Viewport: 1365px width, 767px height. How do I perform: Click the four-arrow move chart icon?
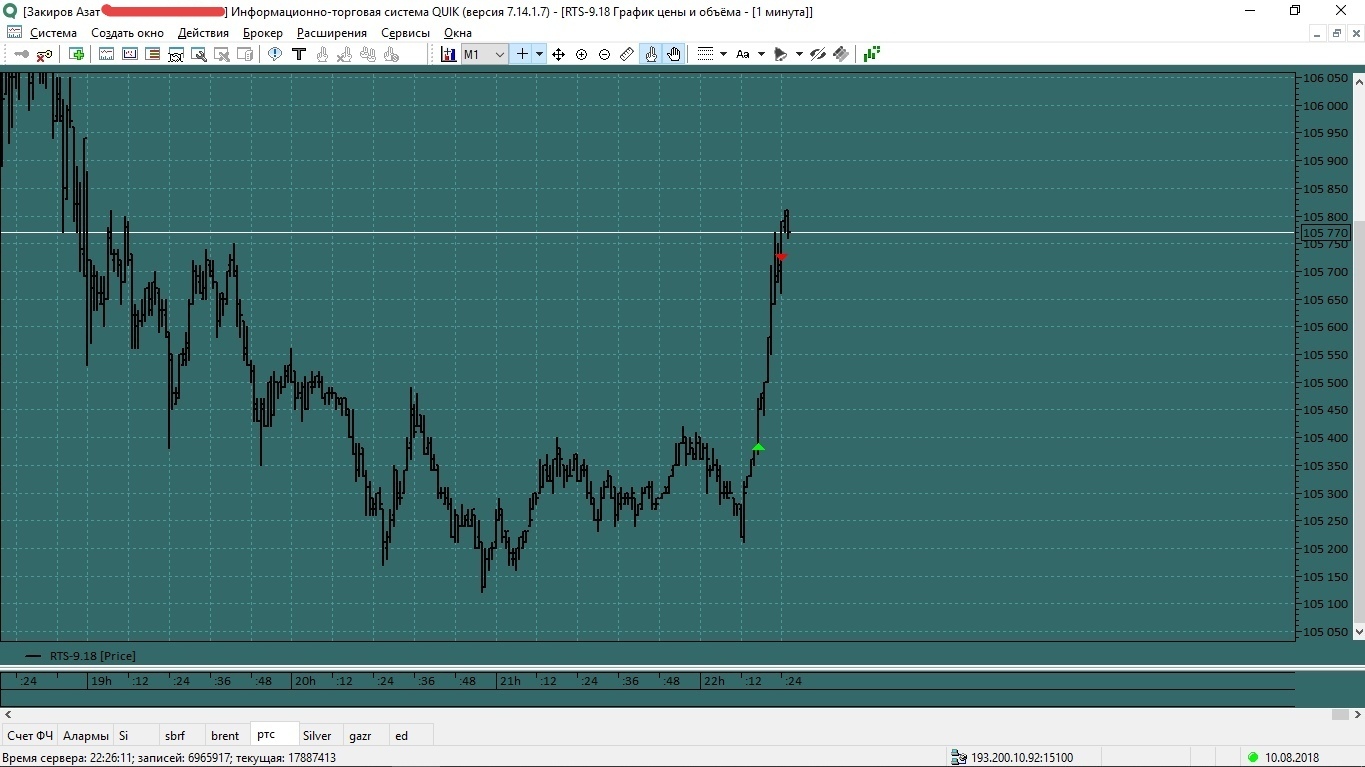tap(559, 54)
